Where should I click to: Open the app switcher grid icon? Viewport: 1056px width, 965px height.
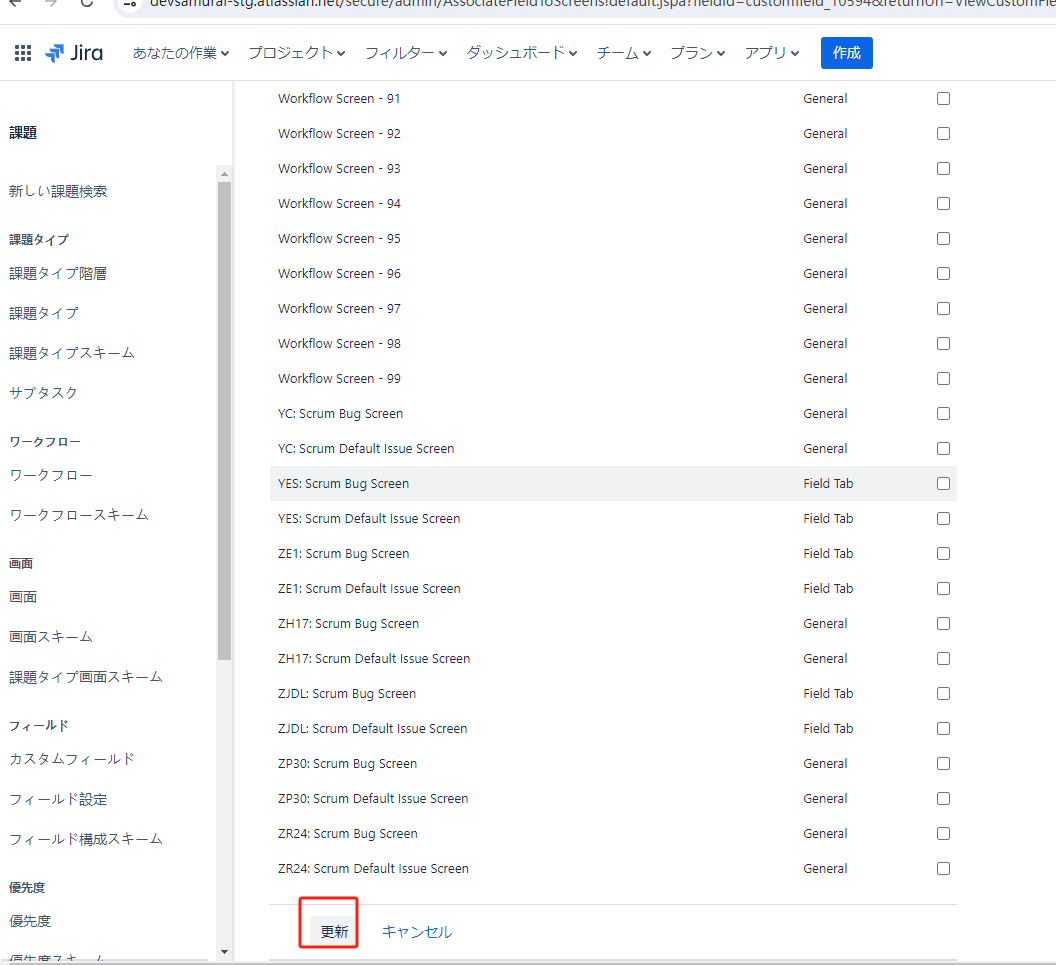tap(23, 53)
